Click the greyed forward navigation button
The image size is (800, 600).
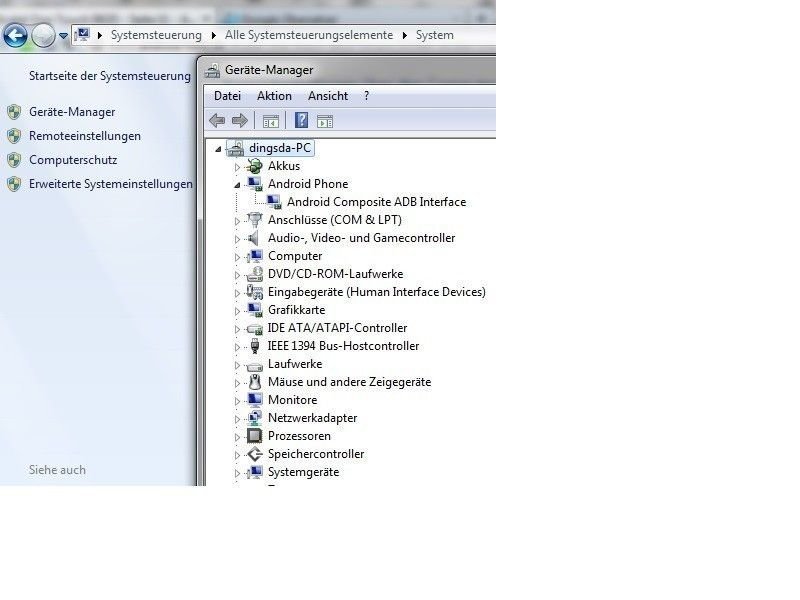[43, 36]
